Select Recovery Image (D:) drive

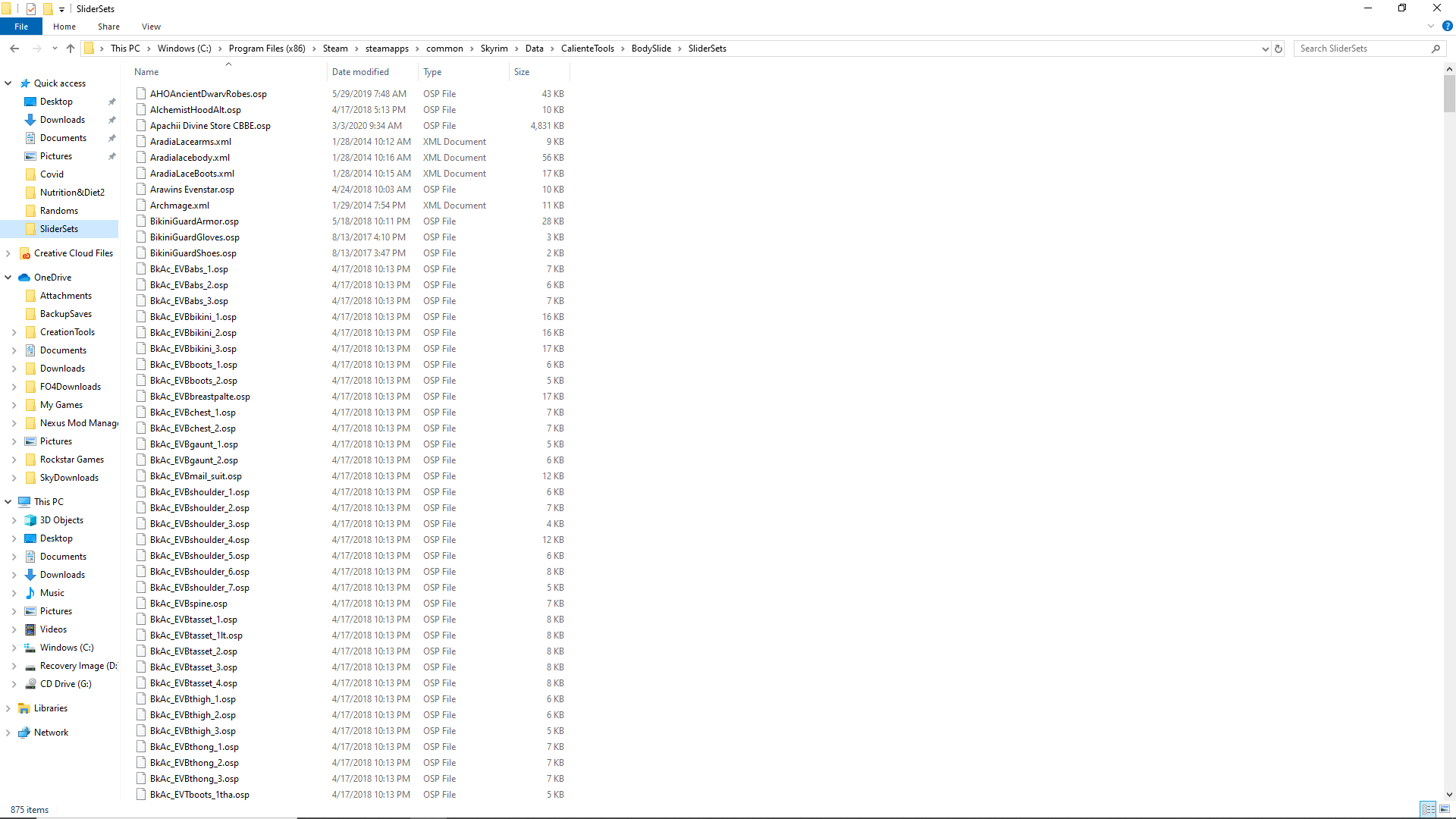[78, 666]
